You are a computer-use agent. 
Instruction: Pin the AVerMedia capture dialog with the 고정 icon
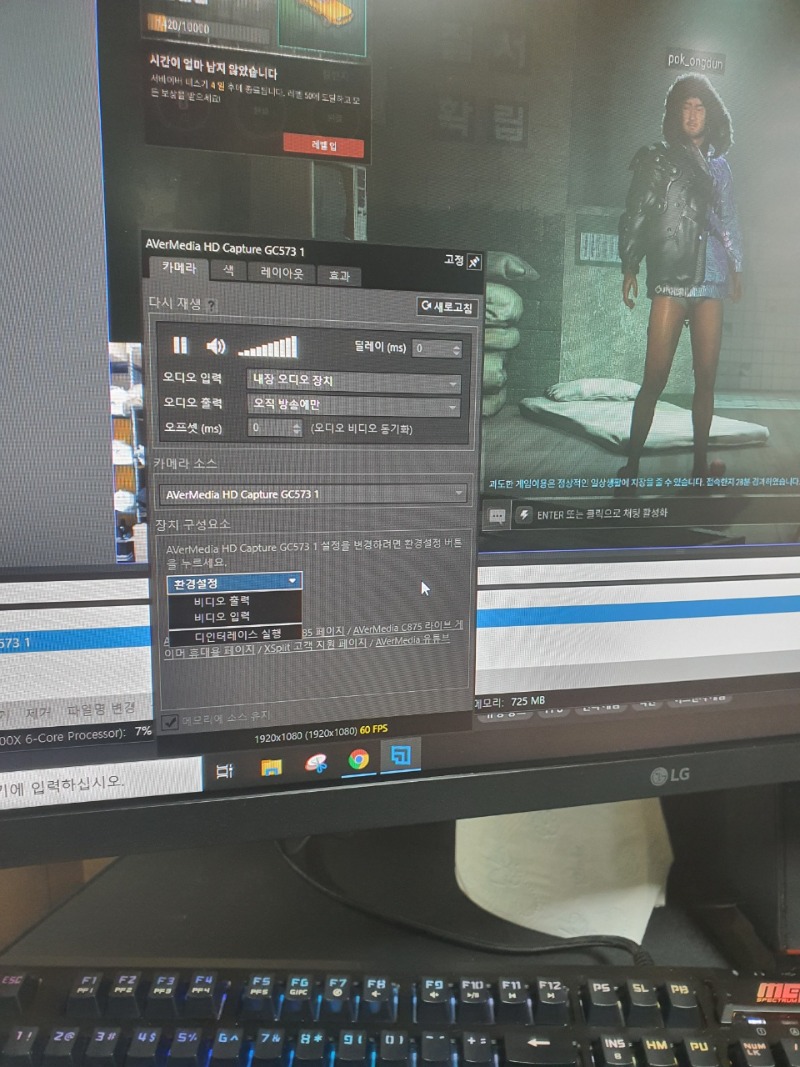point(474,262)
